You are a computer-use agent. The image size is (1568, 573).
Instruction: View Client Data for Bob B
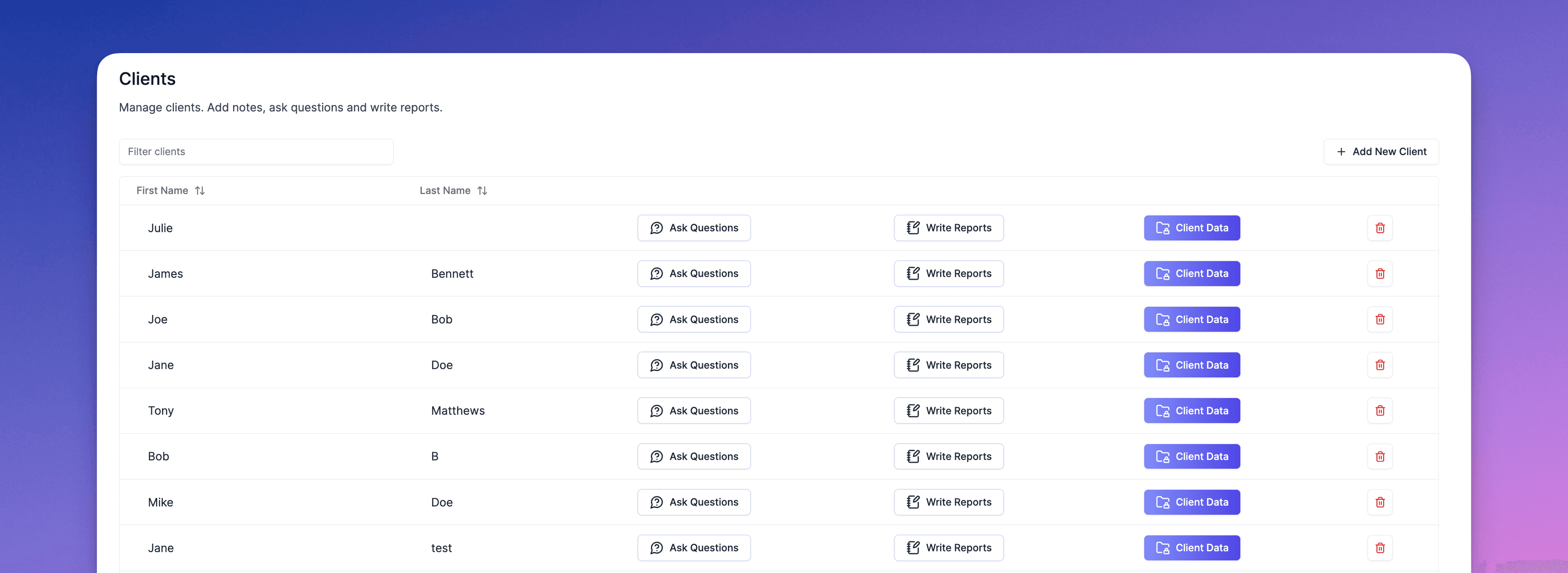(x=1191, y=457)
